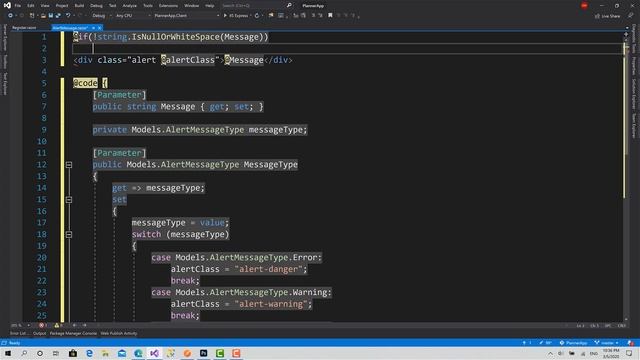Click the red recording indicator in title bar
Image resolution: width=640 pixels, height=360 pixels.
click(584, 5)
